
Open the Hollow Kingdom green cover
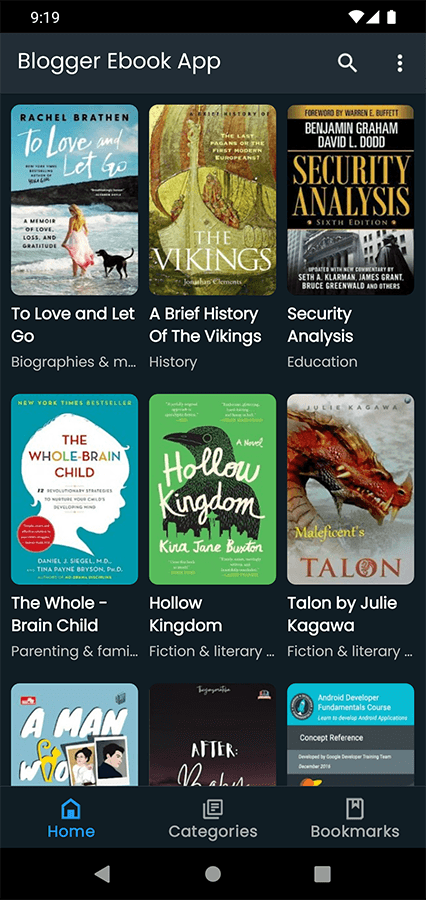point(212,489)
